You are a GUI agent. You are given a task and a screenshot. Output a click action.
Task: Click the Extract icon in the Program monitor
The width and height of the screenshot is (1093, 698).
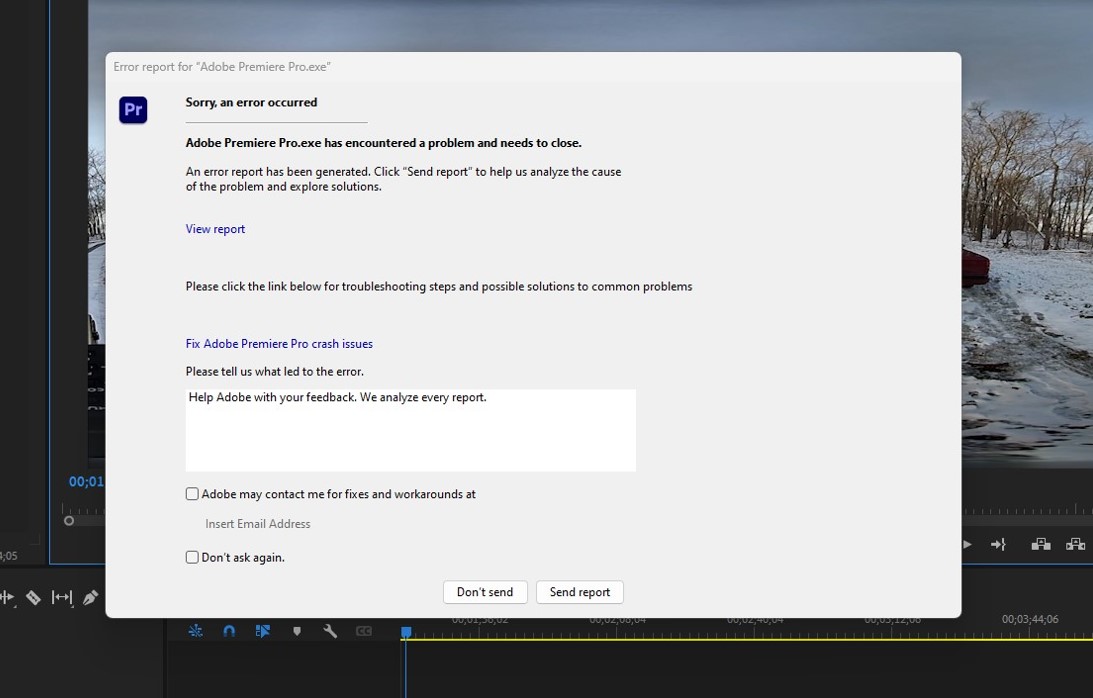(1076, 544)
